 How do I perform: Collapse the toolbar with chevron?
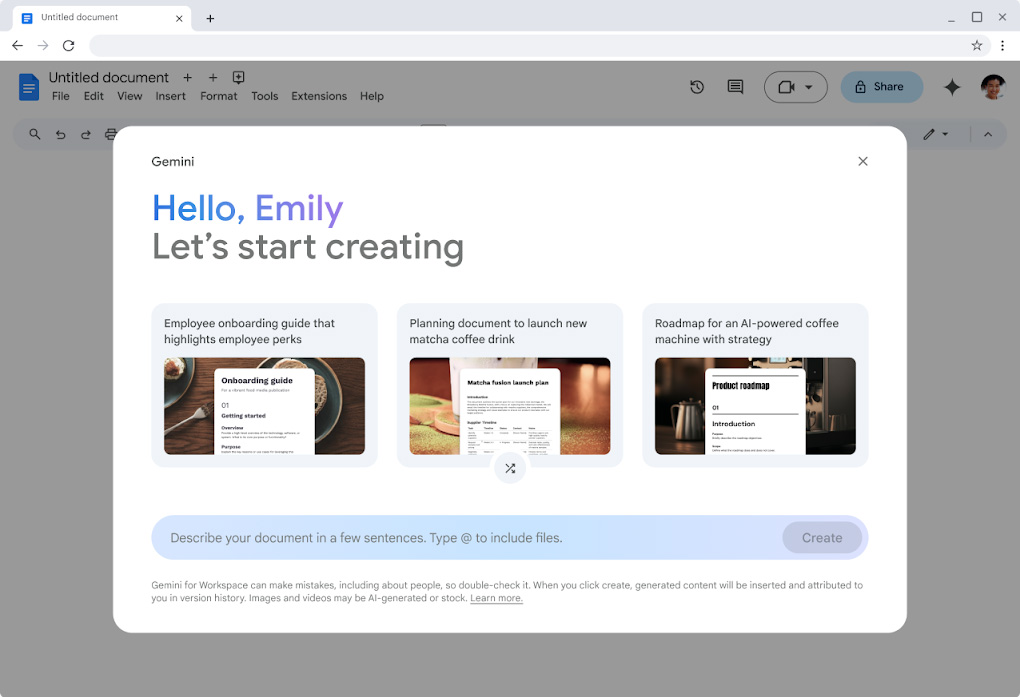click(988, 134)
